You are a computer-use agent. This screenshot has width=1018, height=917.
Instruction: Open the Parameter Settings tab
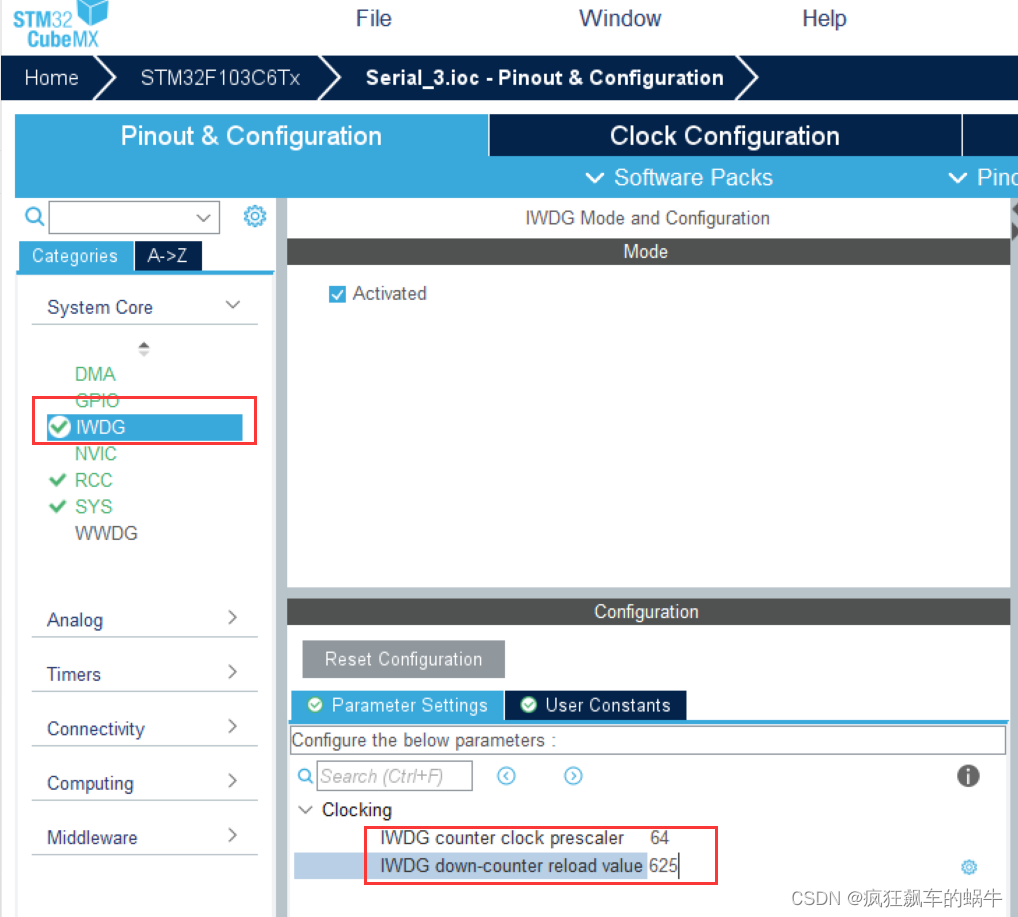[x=397, y=705]
